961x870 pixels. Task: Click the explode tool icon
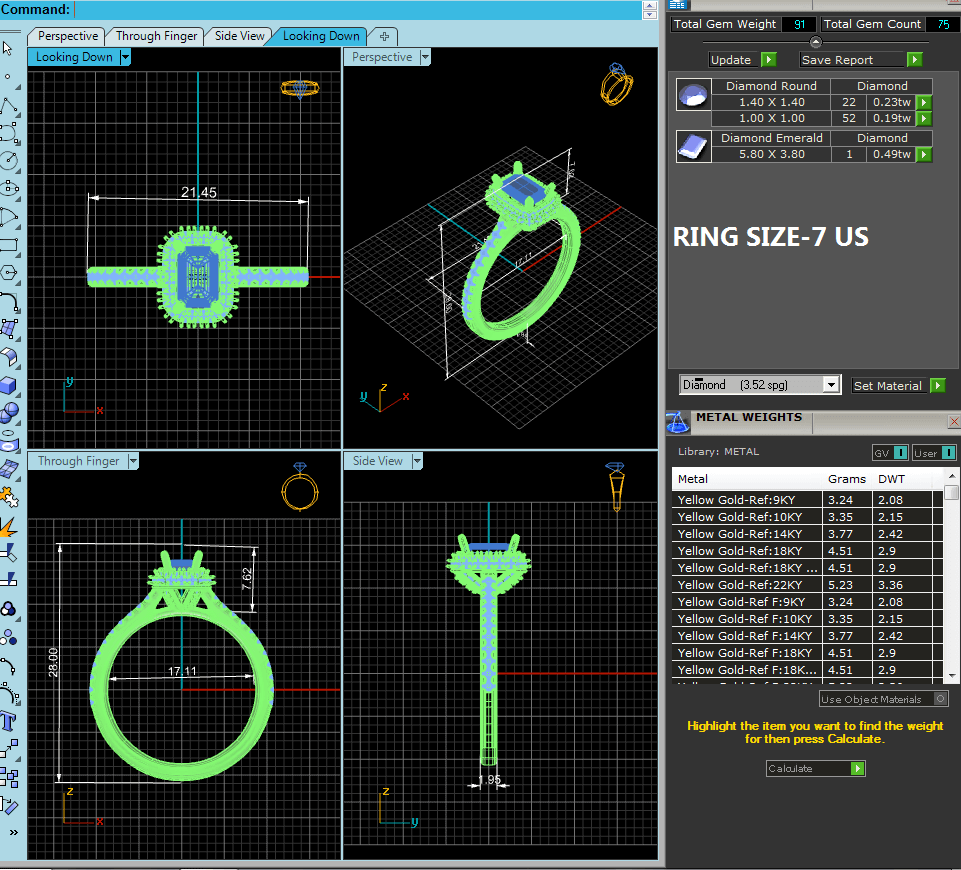(9, 525)
